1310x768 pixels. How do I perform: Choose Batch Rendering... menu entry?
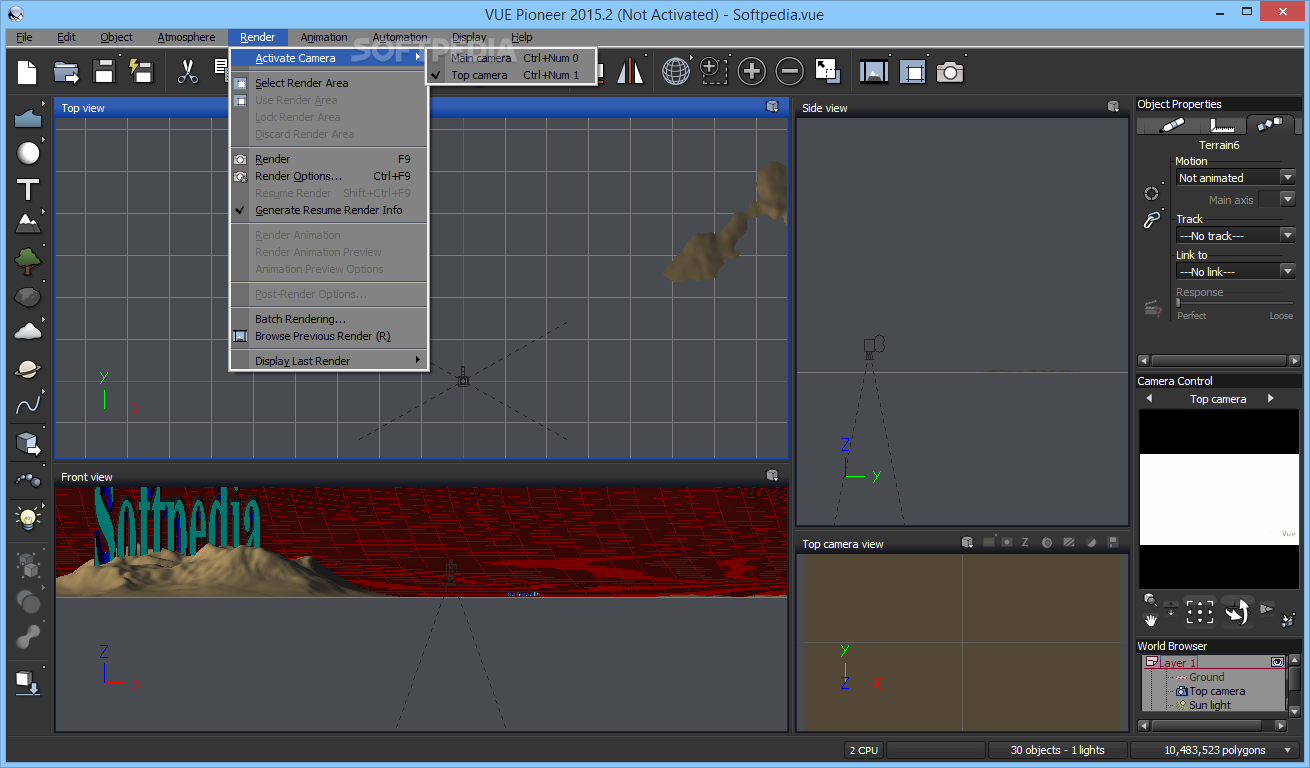click(329, 319)
